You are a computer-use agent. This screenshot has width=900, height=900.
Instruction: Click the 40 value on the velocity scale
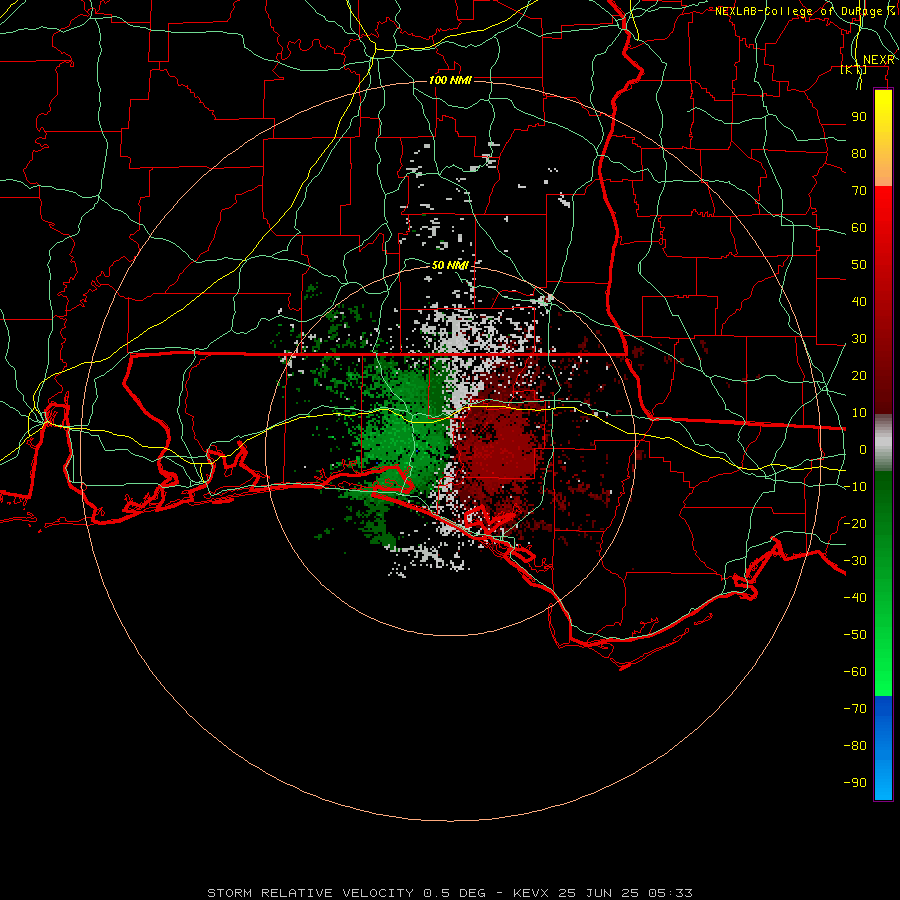point(859,302)
